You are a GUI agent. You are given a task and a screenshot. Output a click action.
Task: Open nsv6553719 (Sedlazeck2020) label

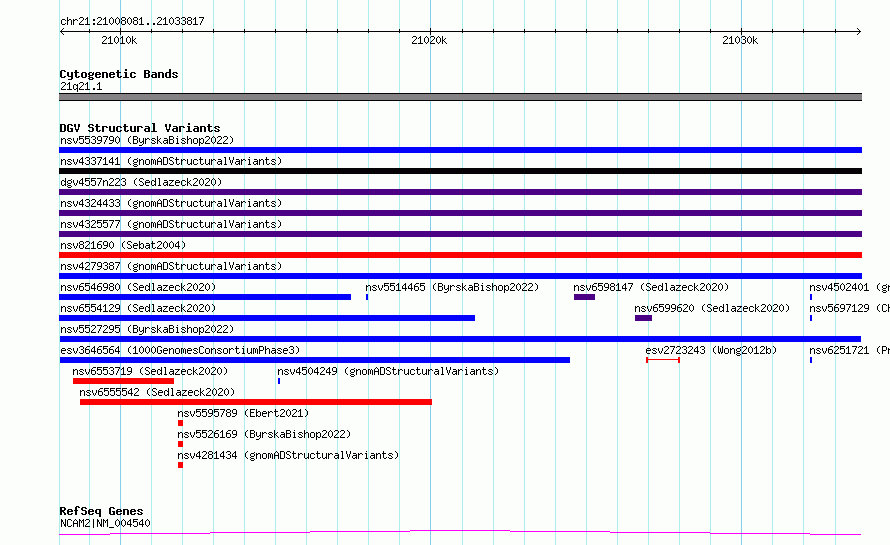(150, 371)
